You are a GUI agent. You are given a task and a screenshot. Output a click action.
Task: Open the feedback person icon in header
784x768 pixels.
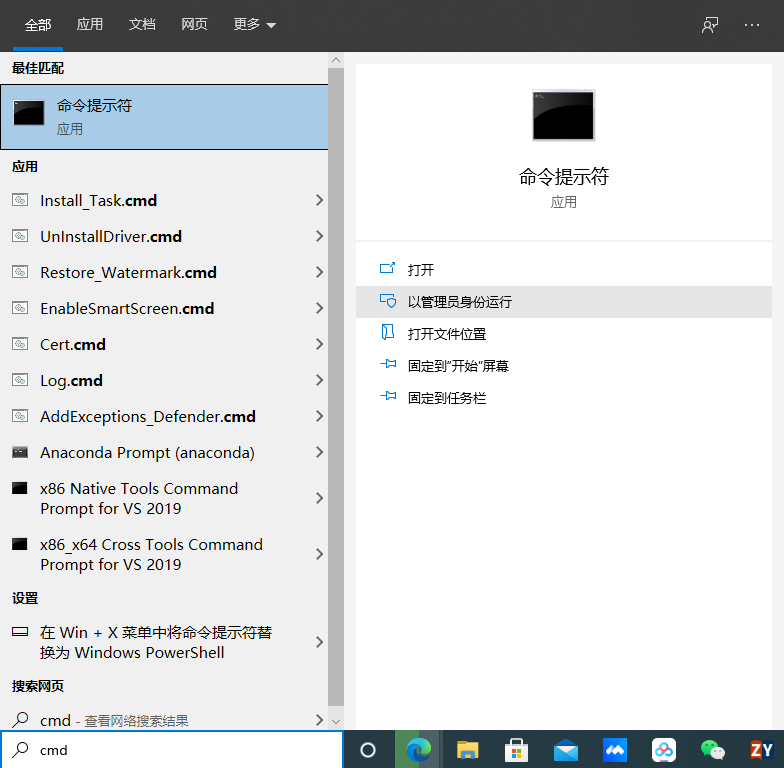click(710, 25)
